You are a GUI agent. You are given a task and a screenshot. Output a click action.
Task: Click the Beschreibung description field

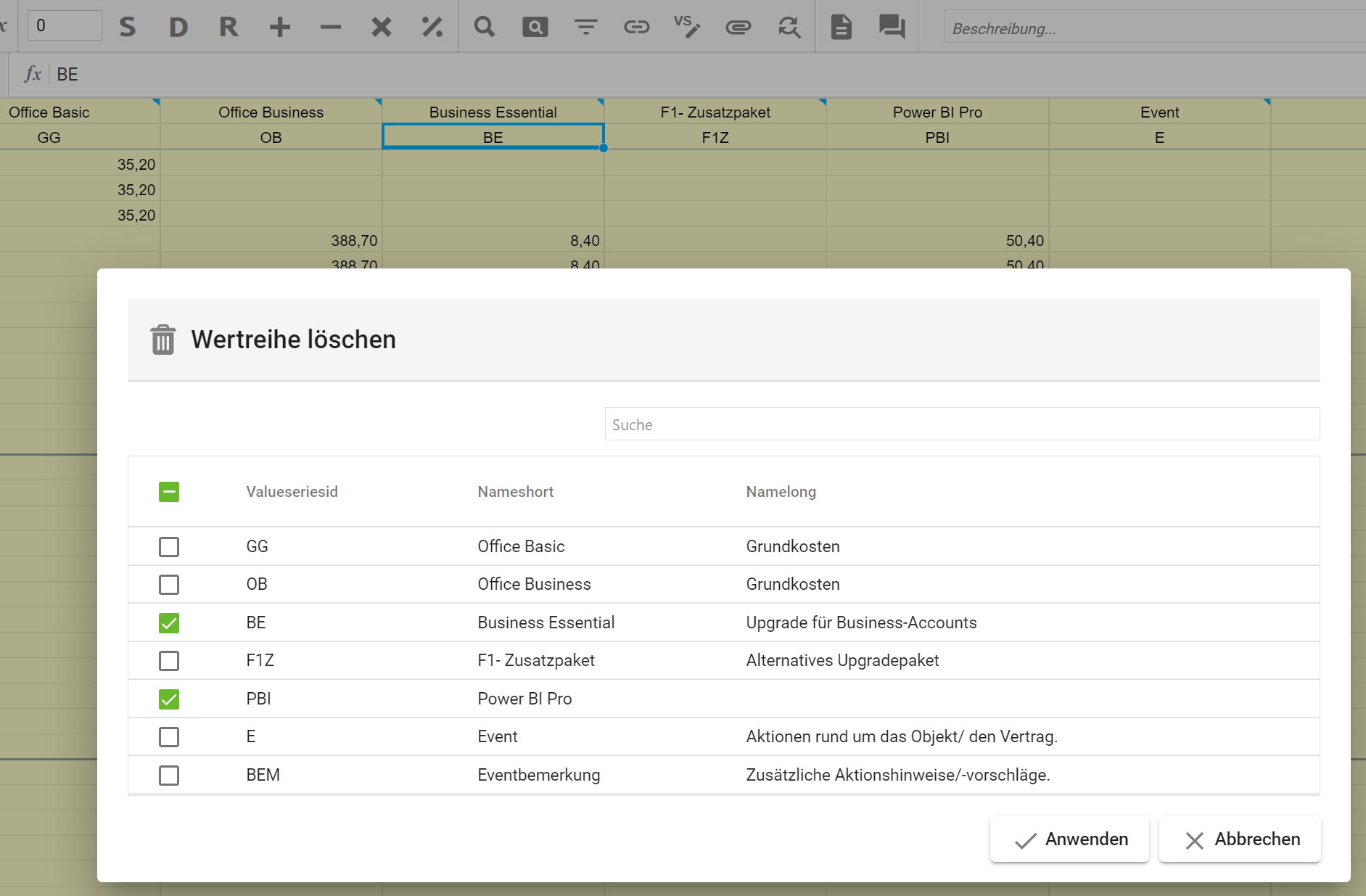click(x=1153, y=28)
